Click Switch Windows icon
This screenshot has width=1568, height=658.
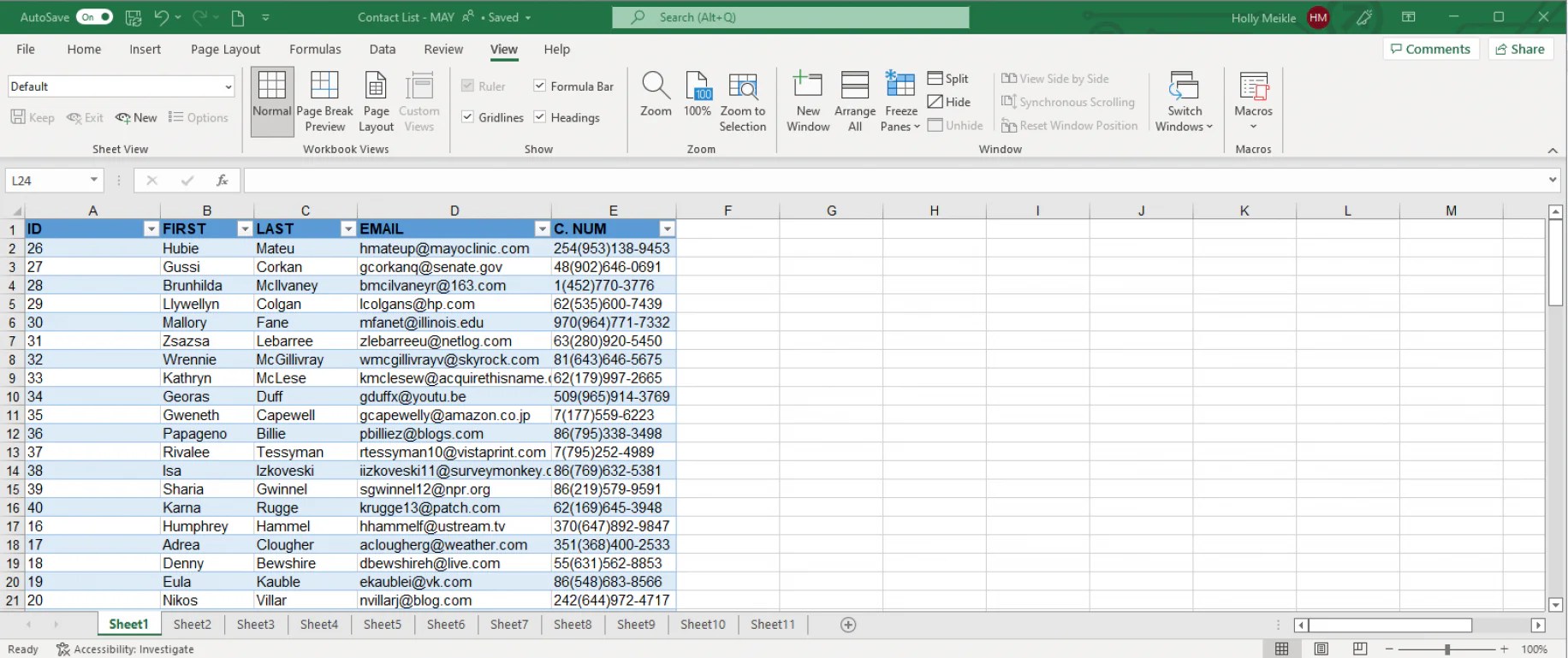point(1184,86)
